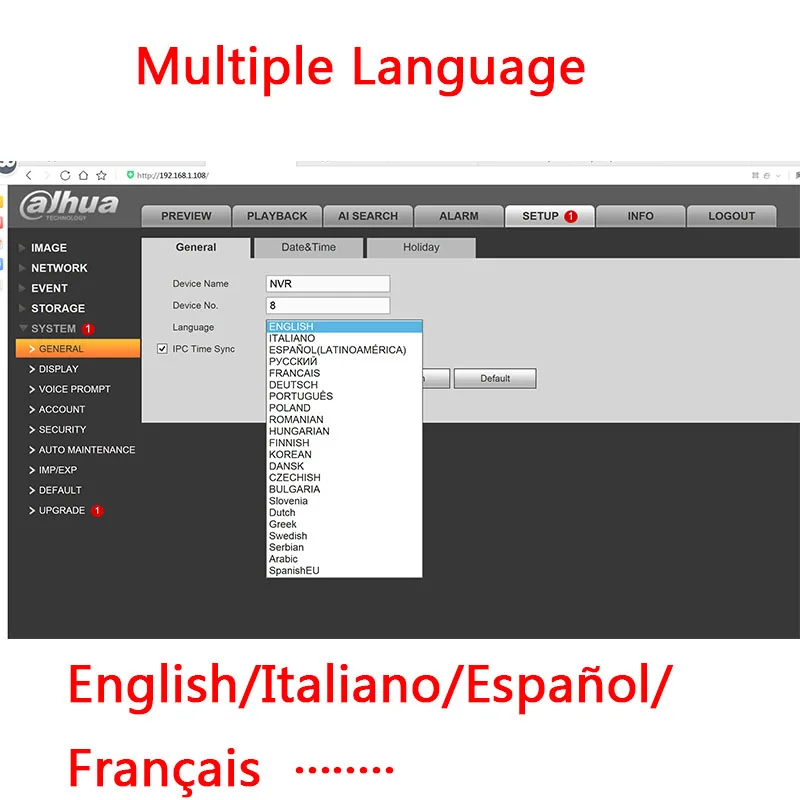Select Serbian language option
This screenshot has height=800, width=800.
[344, 547]
